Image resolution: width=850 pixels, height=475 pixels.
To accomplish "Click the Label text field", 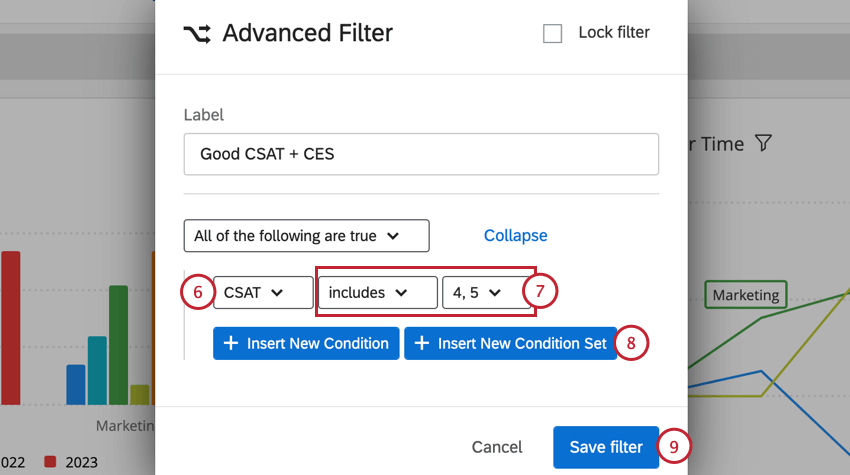I will [421, 154].
